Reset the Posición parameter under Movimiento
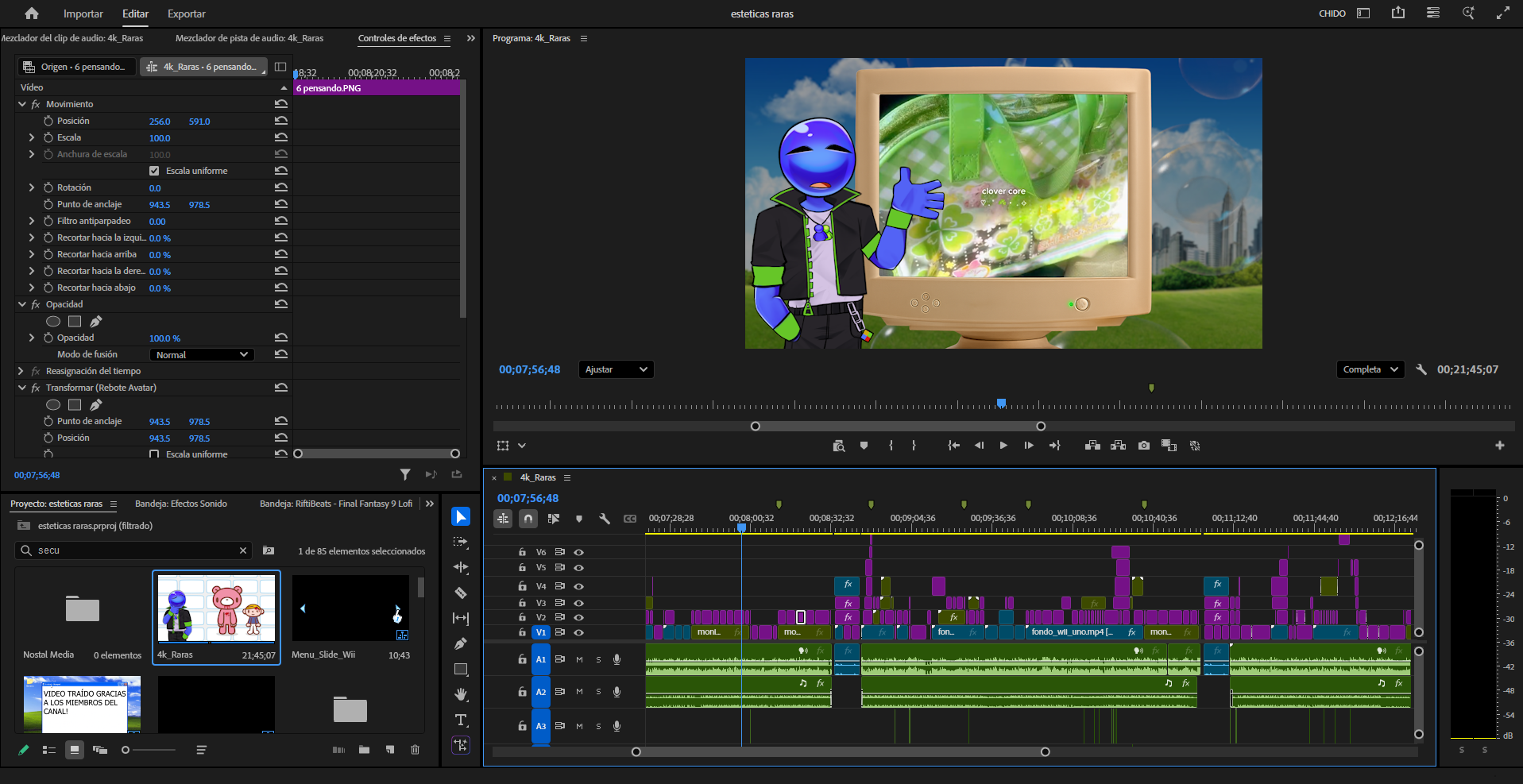 coord(281,121)
